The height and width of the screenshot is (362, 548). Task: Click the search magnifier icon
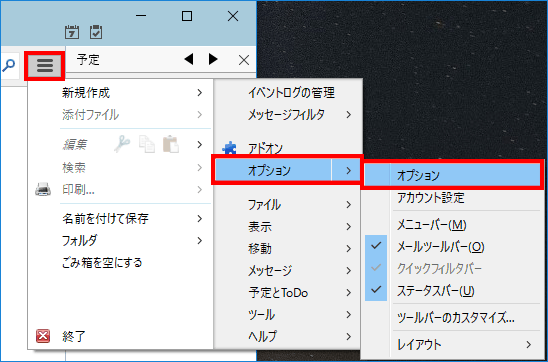[x=8, y=65]
